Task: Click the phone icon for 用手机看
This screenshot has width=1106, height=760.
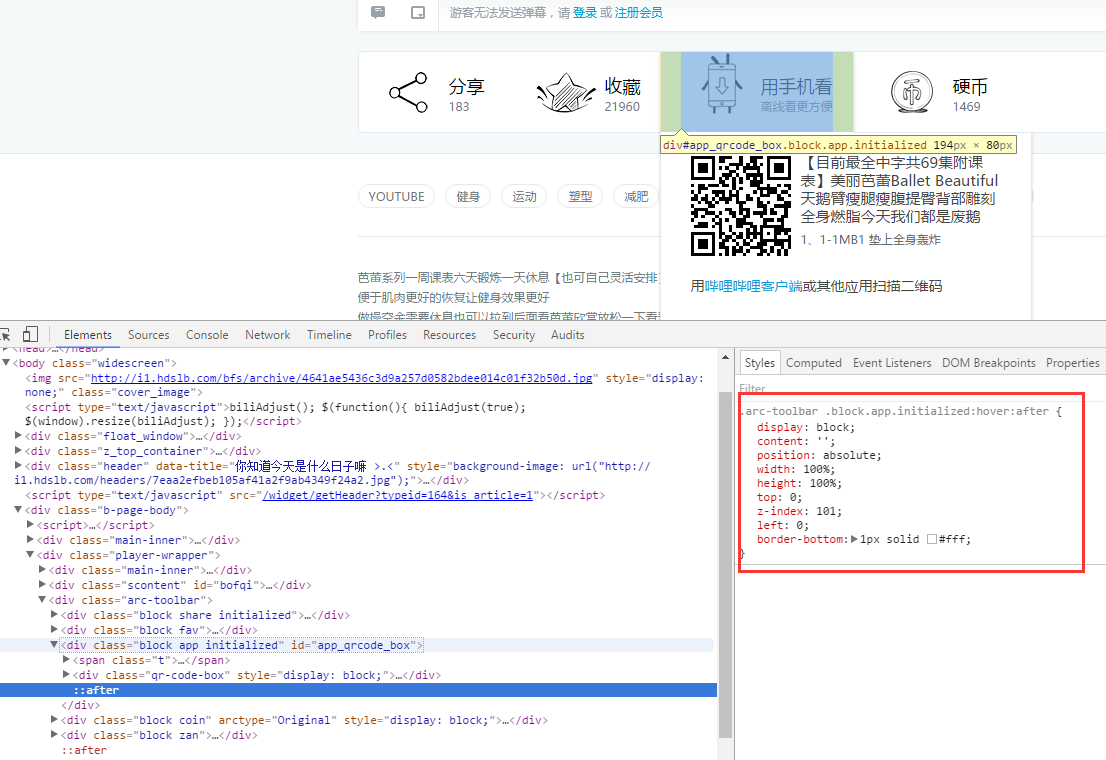Action: 722,85
